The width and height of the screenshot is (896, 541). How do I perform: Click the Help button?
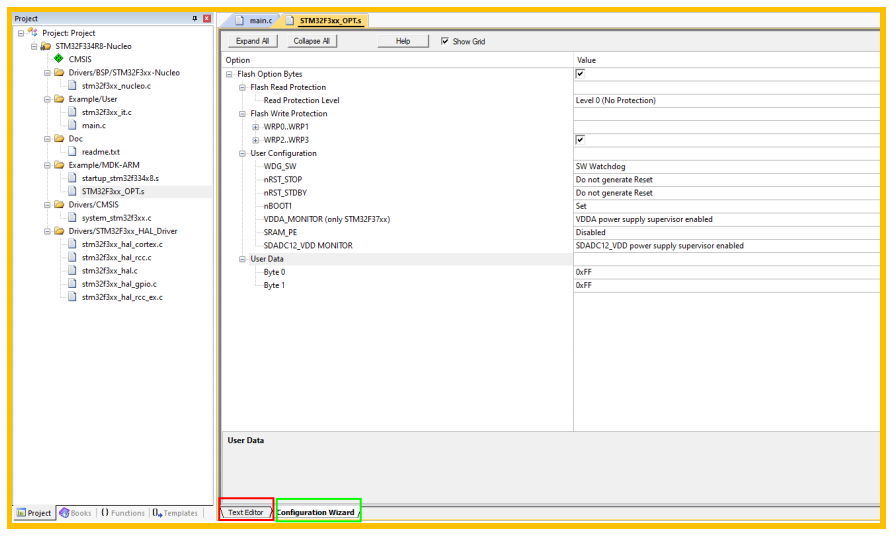point(403,41)
